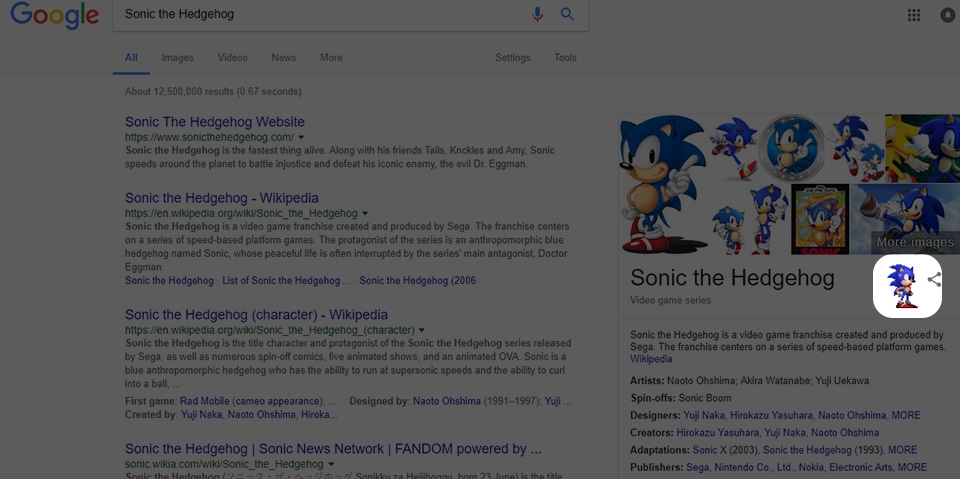This screenshot has height=479, width=960.
Task: Open the Google apps grid
Action: (913, 15)
